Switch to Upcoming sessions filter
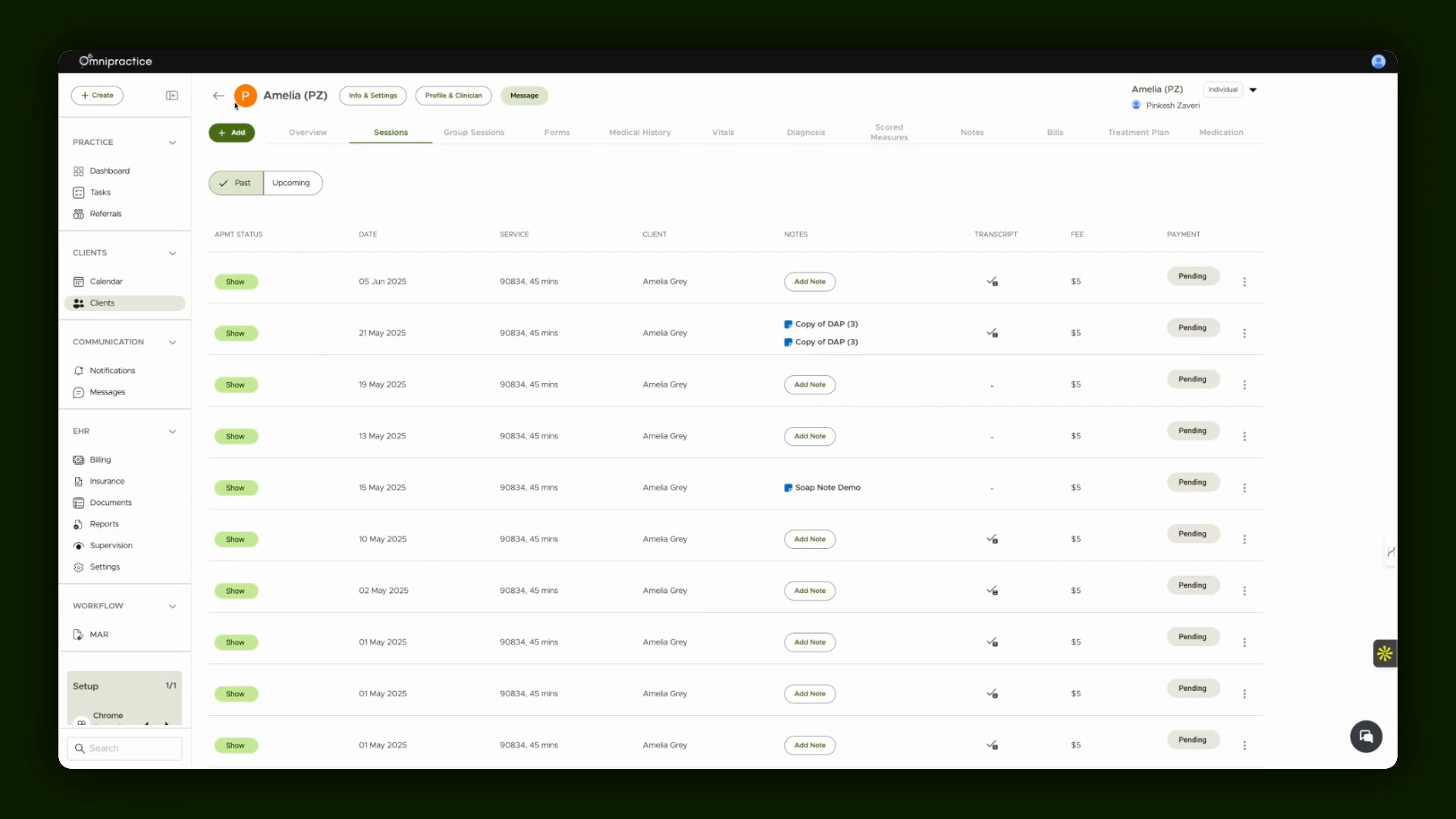 (293, 183)
